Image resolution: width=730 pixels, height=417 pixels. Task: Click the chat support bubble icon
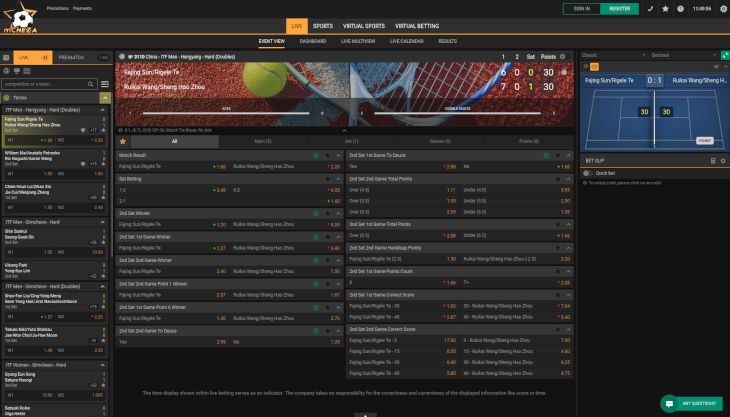(x=669, y=404)
